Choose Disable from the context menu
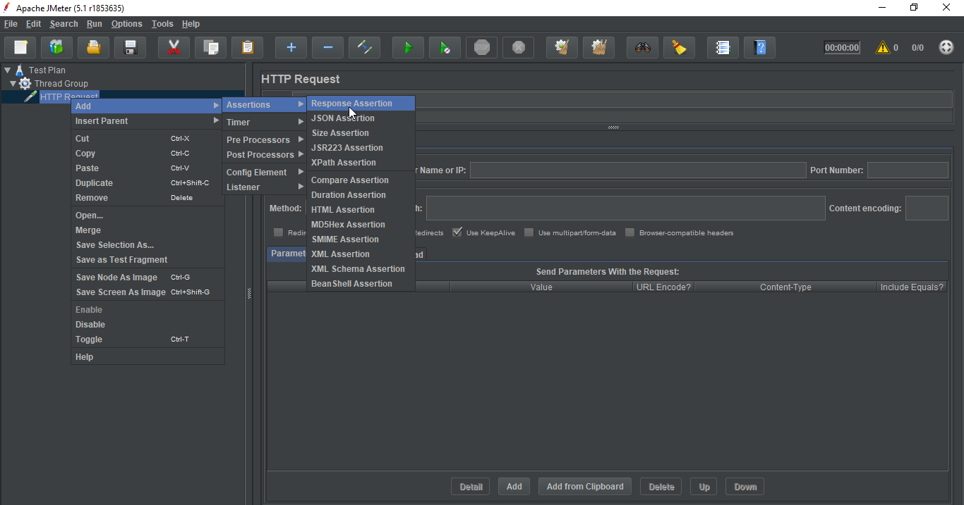The height and width of the screenshot is (505, 964). (x=147, y=324)
